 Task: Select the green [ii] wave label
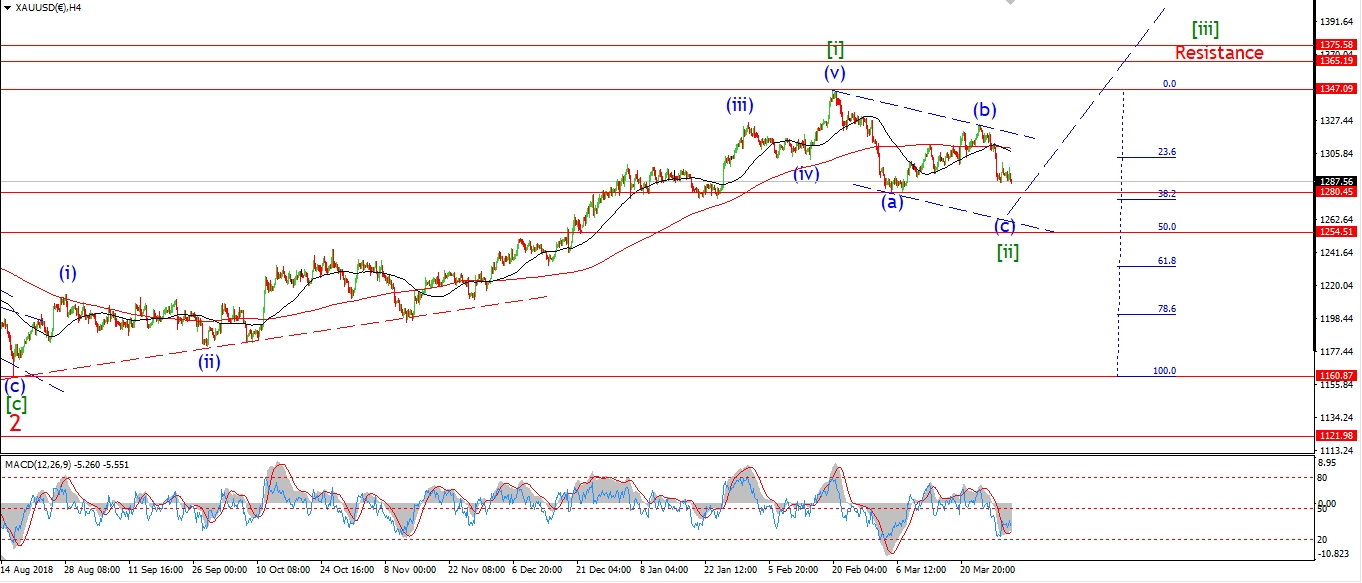tap(1007, 251)
